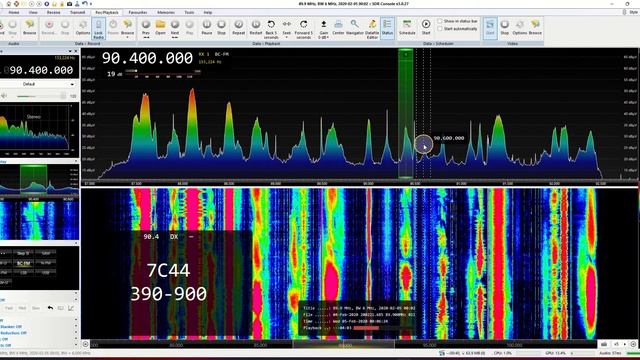Open the quick access toolbar customize arrow
This screenshot has height=360, width=640.
[91, 4]
